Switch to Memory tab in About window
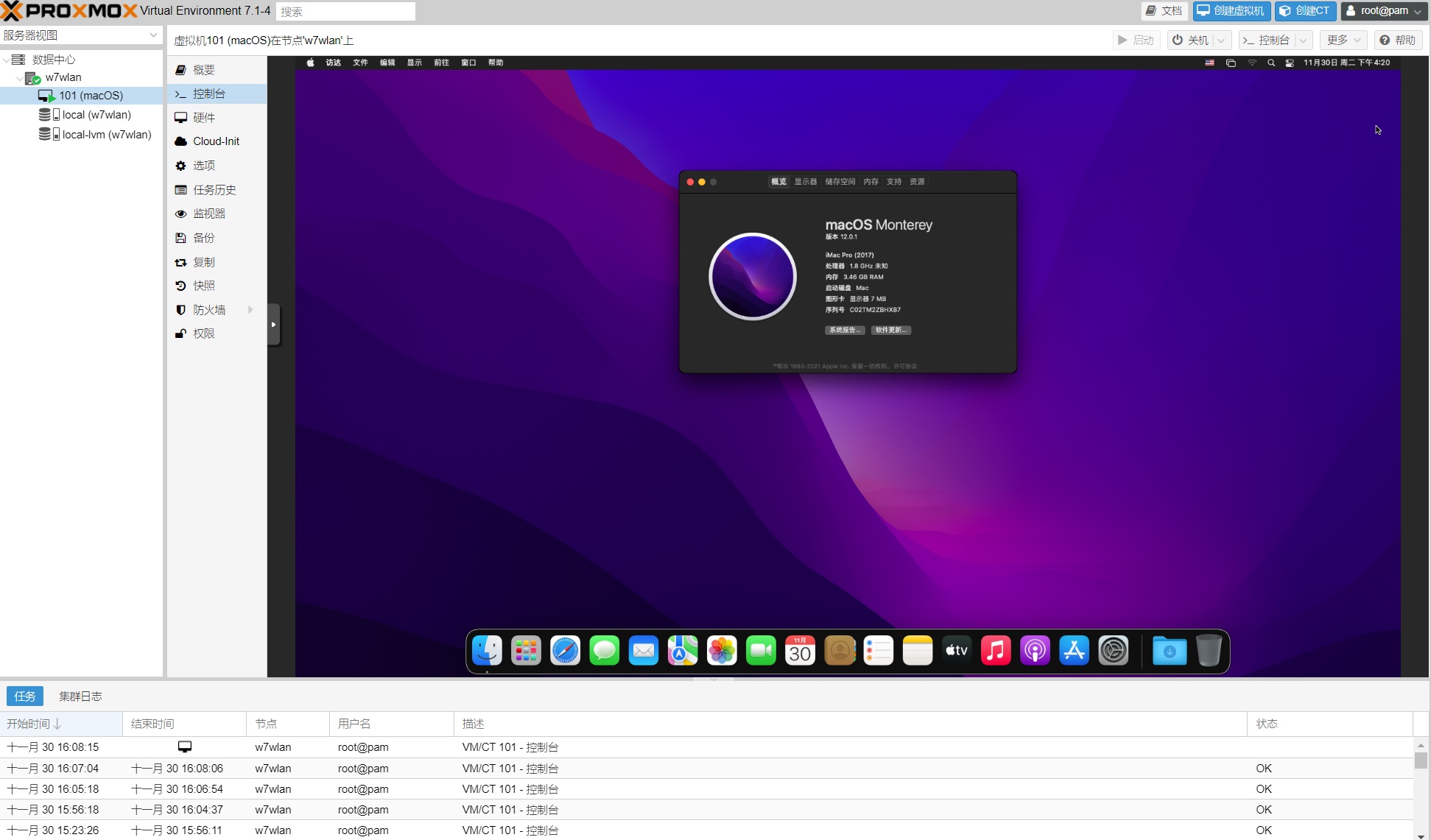Viewport: 1431px width, 840px height. pos(871,182)
